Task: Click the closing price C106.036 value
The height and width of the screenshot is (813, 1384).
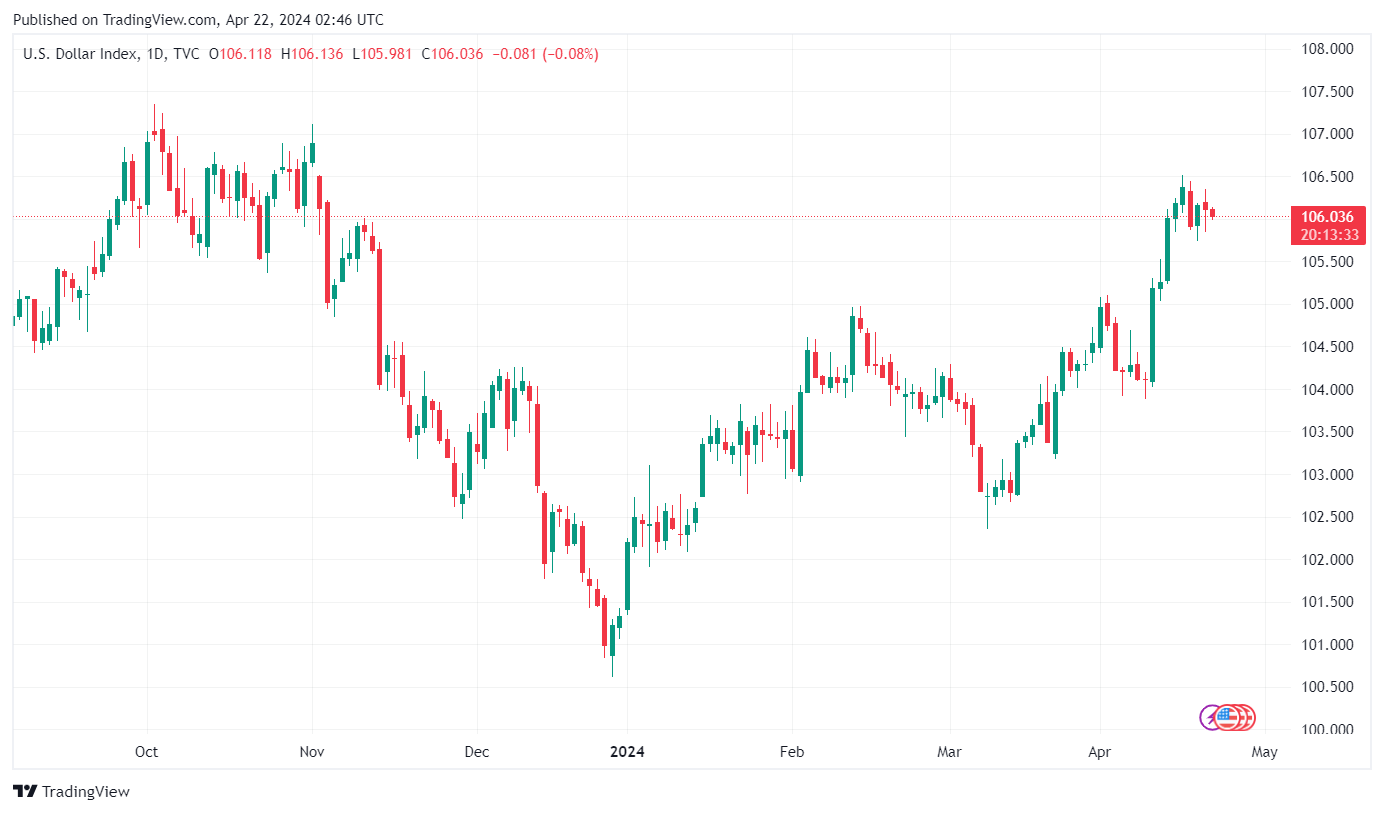Action: click(x=452, y=54)
